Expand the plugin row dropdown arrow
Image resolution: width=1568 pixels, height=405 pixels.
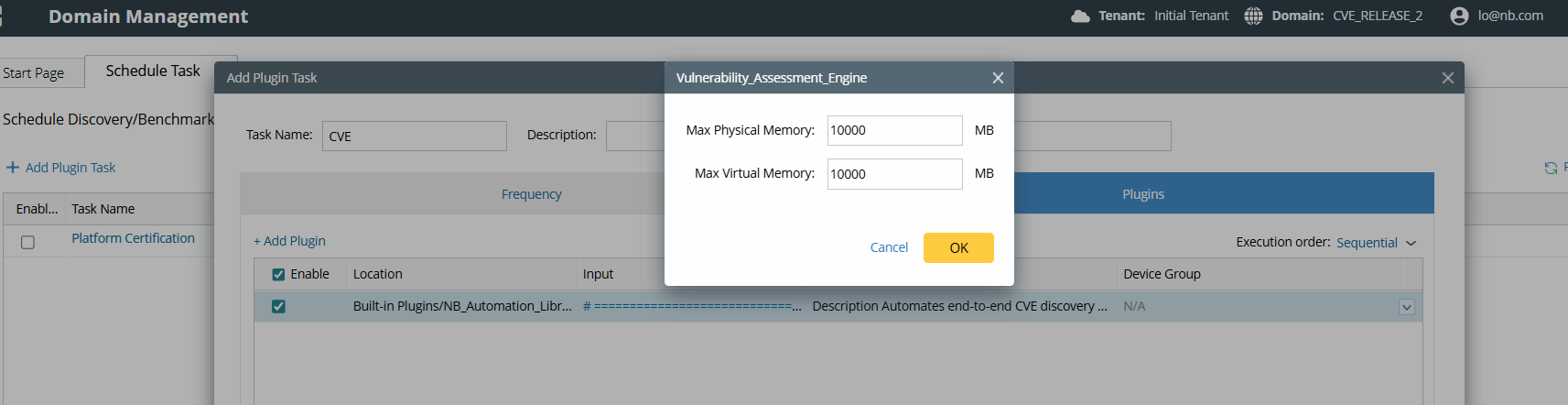[1407, 307]
